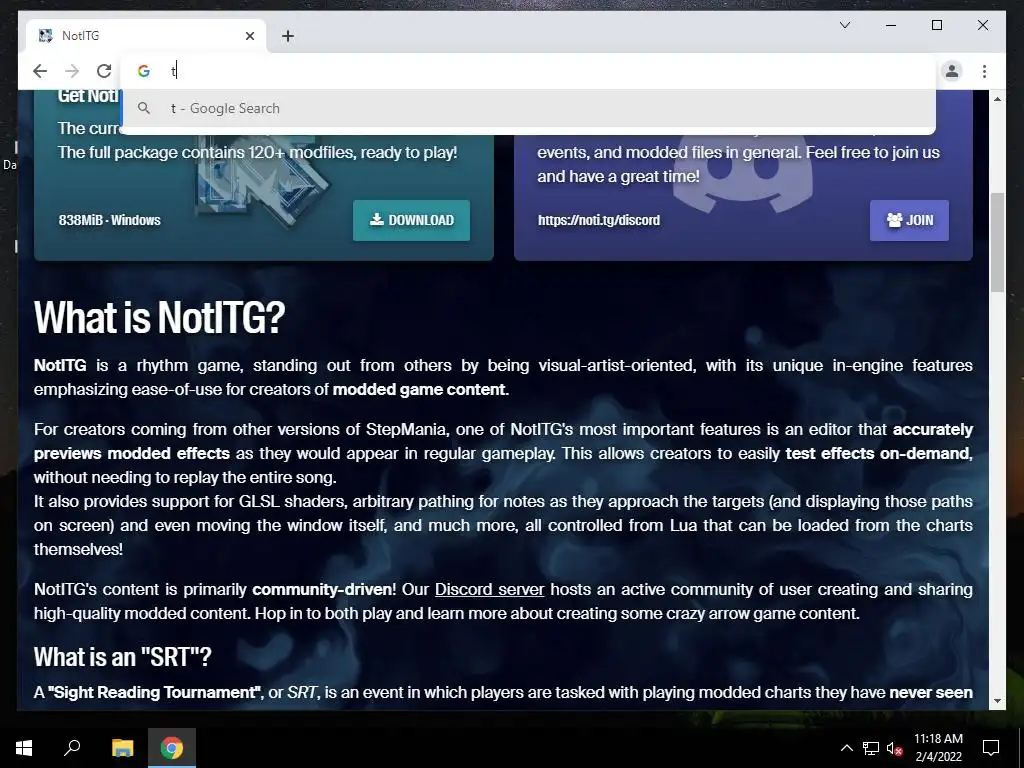Screen dimensions: 1024x768
Task: Open the 'Discord server' link
Action: click(489, 589)
